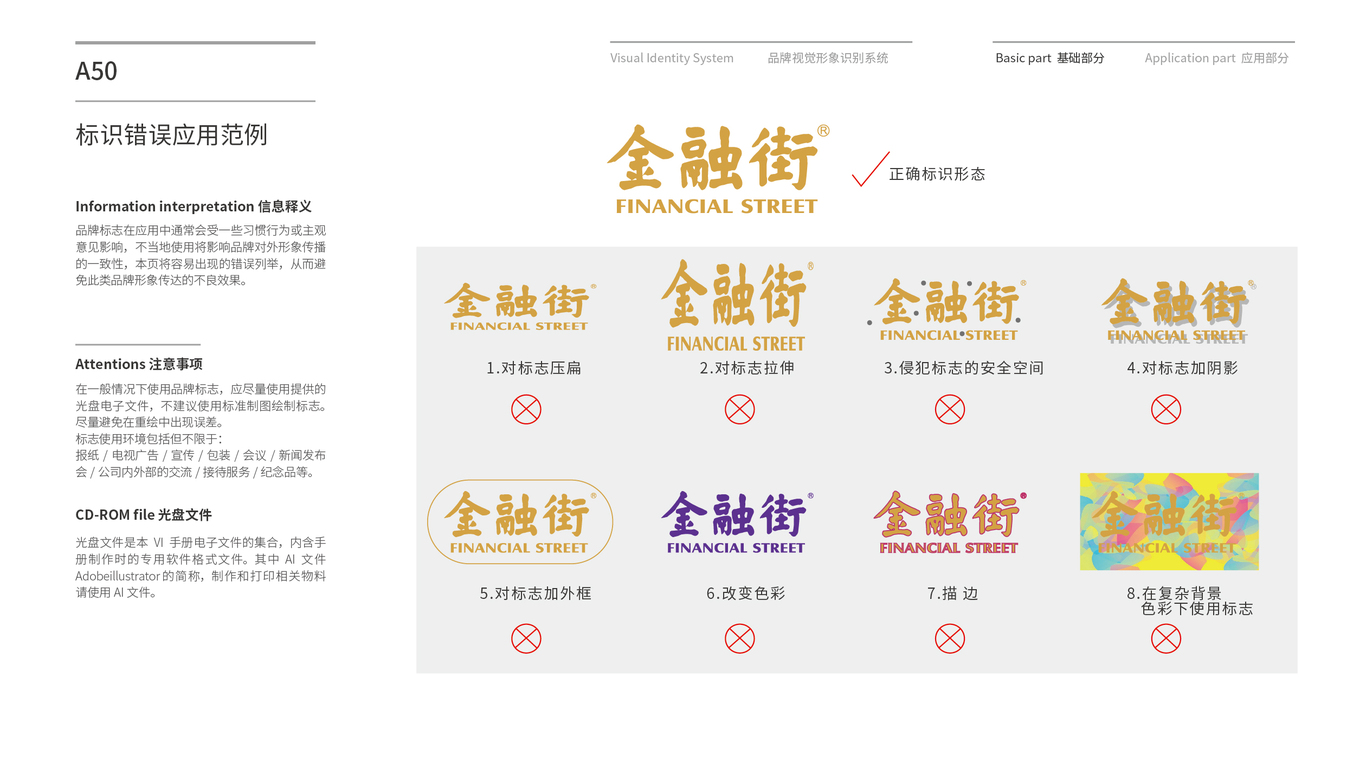Viewport: 1366px width, 768px height.
Task: Click the Attentions 注意事项 heading
Action: [139, 364]
